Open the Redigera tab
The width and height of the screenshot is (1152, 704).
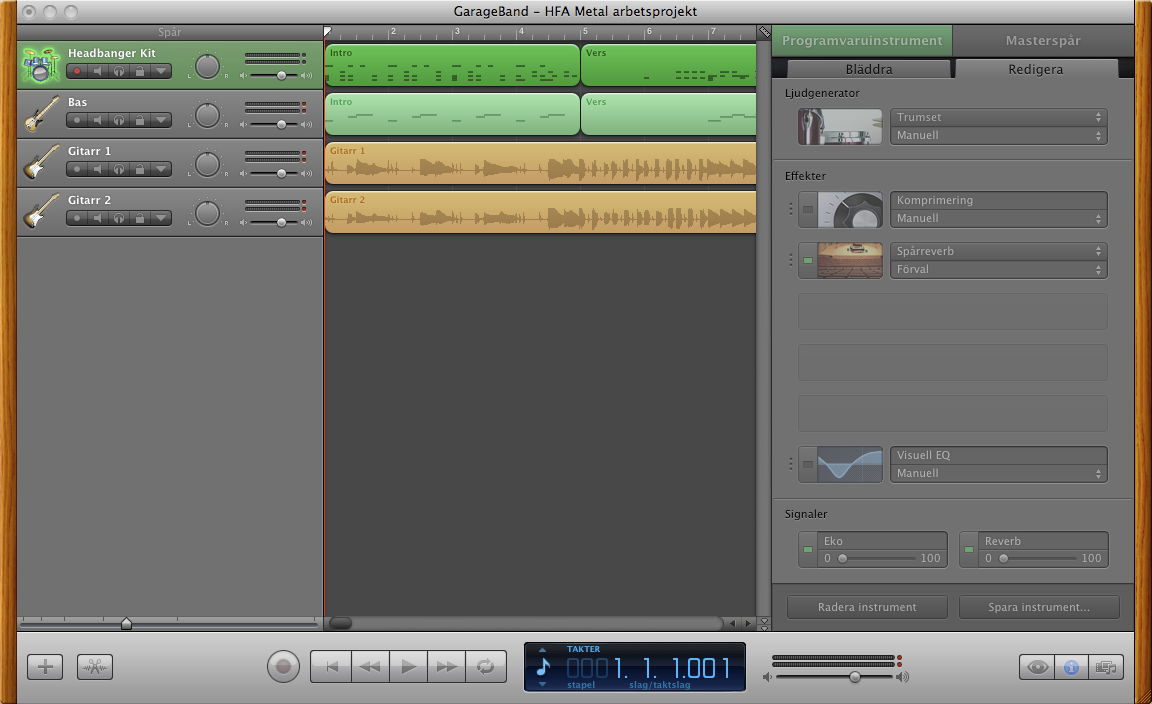coord(1035,69)
